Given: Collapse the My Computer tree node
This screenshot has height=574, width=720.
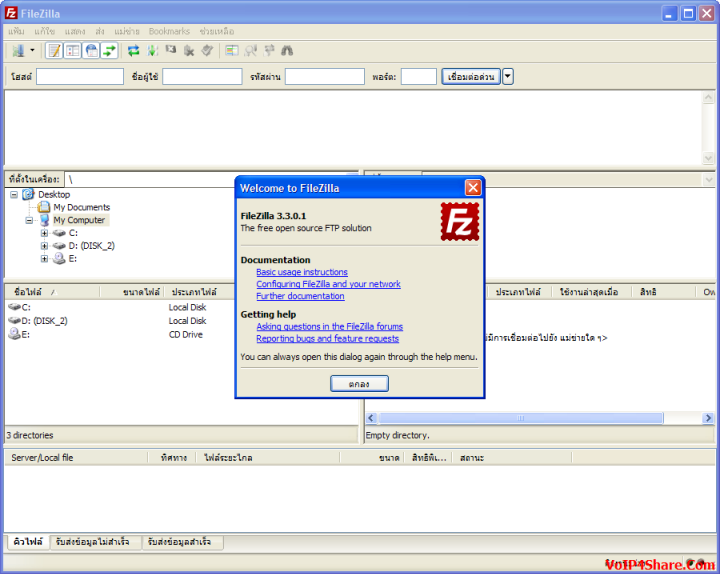Looking at the screenshot, I should [x=29, y=220].
